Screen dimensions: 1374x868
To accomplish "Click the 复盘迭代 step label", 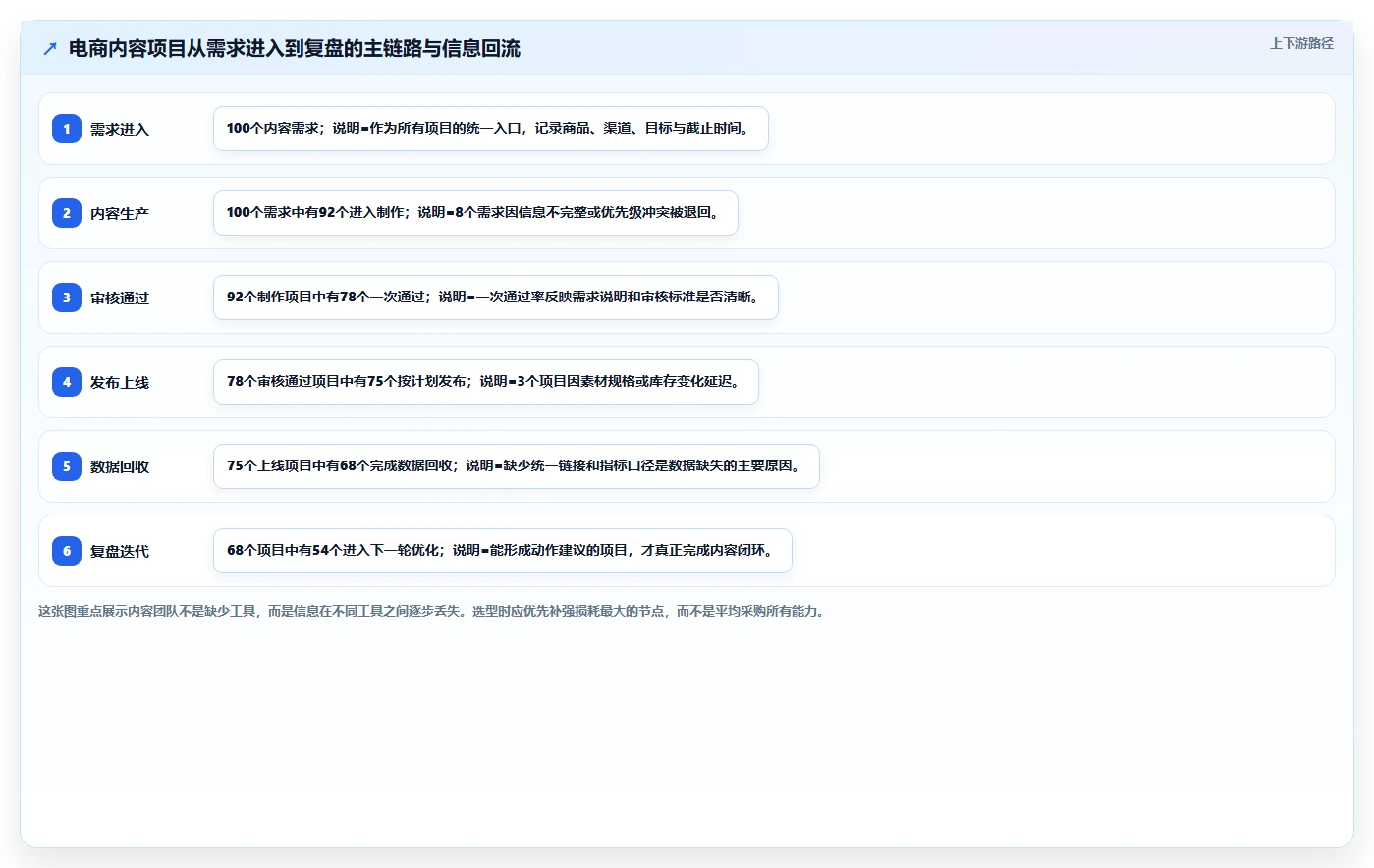I will [x=120, y=551].
